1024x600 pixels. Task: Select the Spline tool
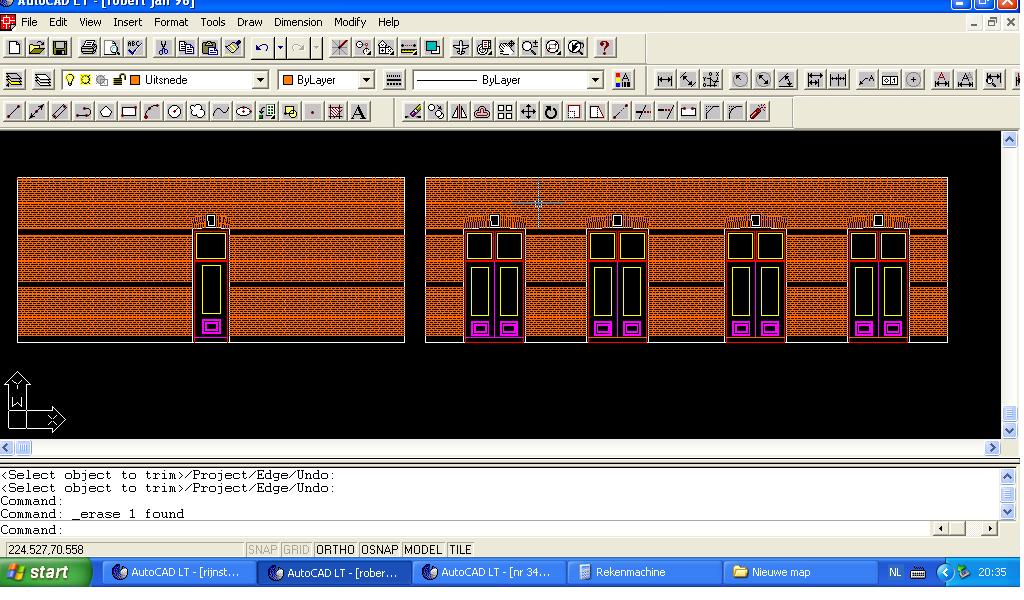(221, 112)
